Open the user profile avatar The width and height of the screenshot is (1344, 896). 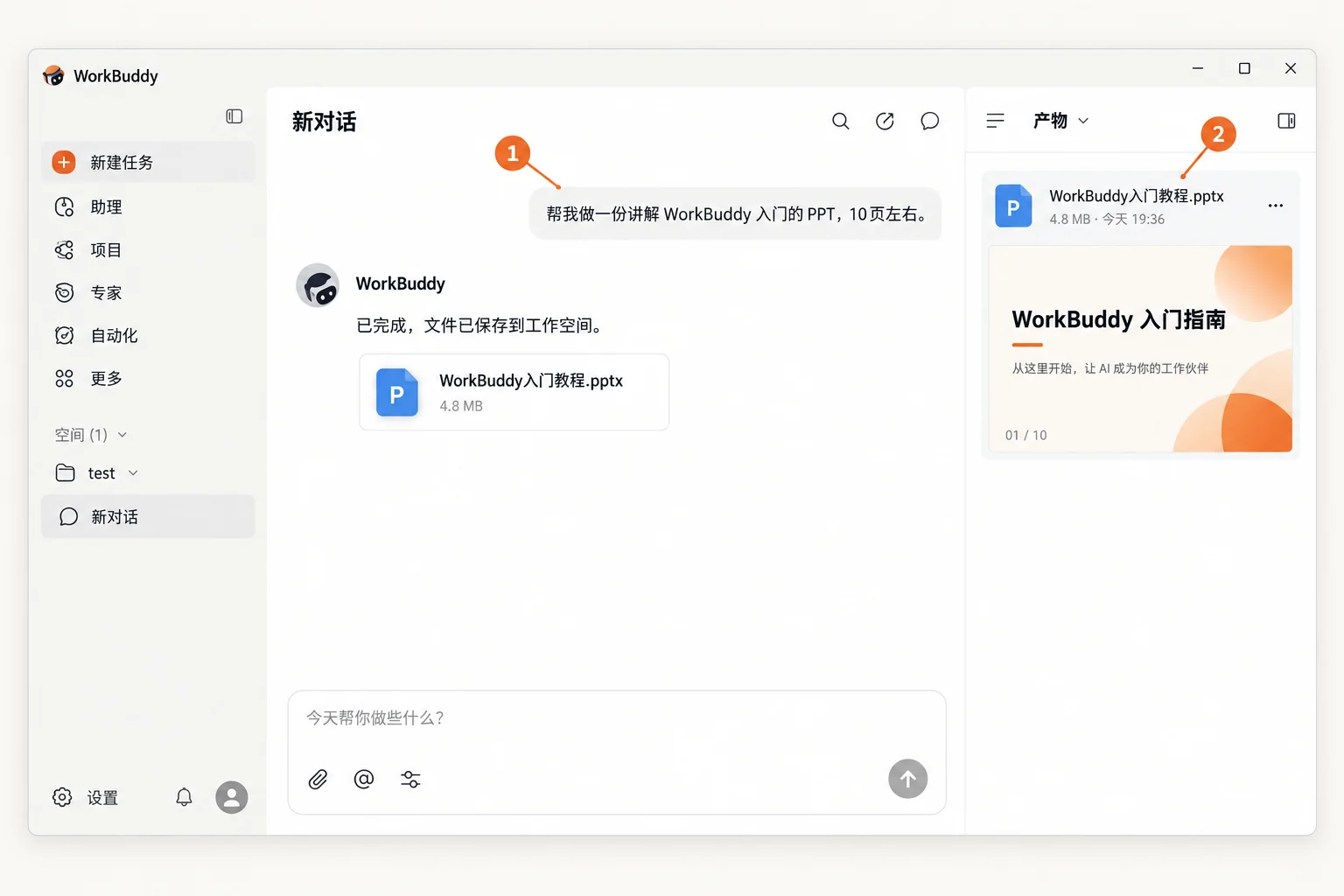click(x=232, y=797)
